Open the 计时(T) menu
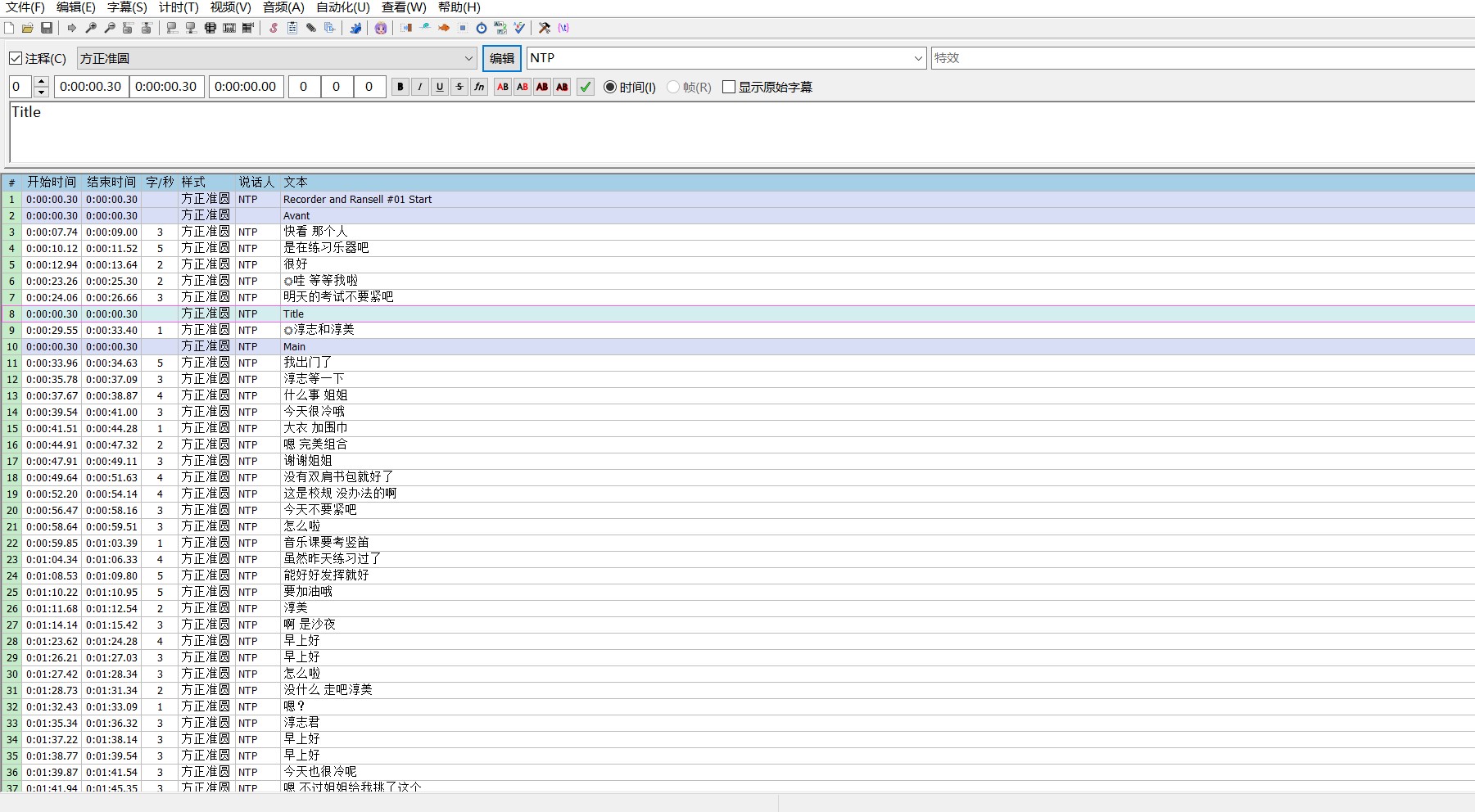The height and width of the screenshot is (812, 1475). point(179,7)
